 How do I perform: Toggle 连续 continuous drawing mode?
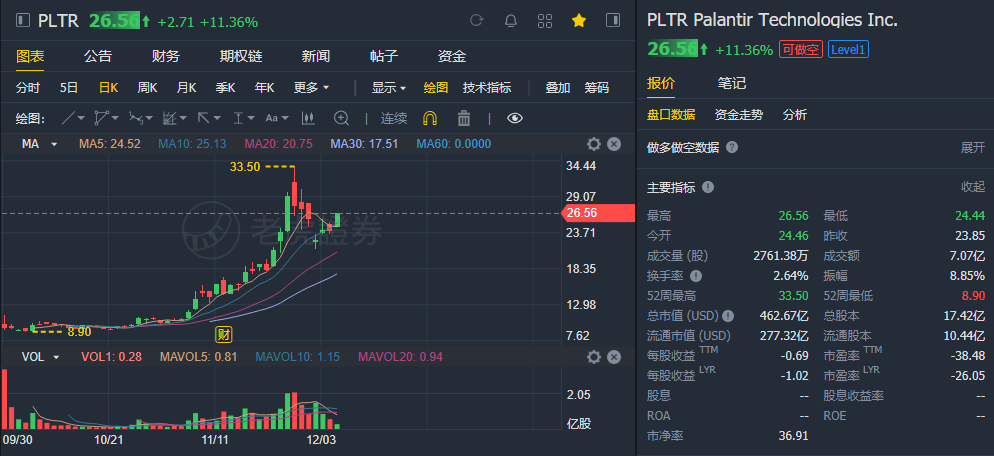click(x=394, y=118)
